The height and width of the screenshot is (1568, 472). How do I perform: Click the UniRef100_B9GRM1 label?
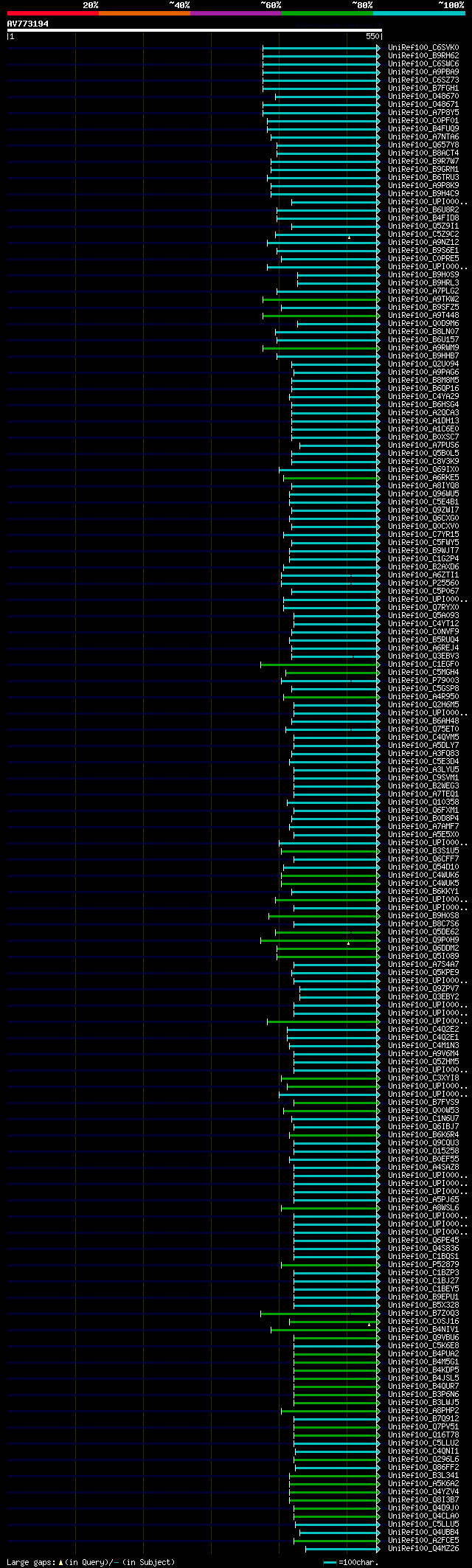[423, 170]
